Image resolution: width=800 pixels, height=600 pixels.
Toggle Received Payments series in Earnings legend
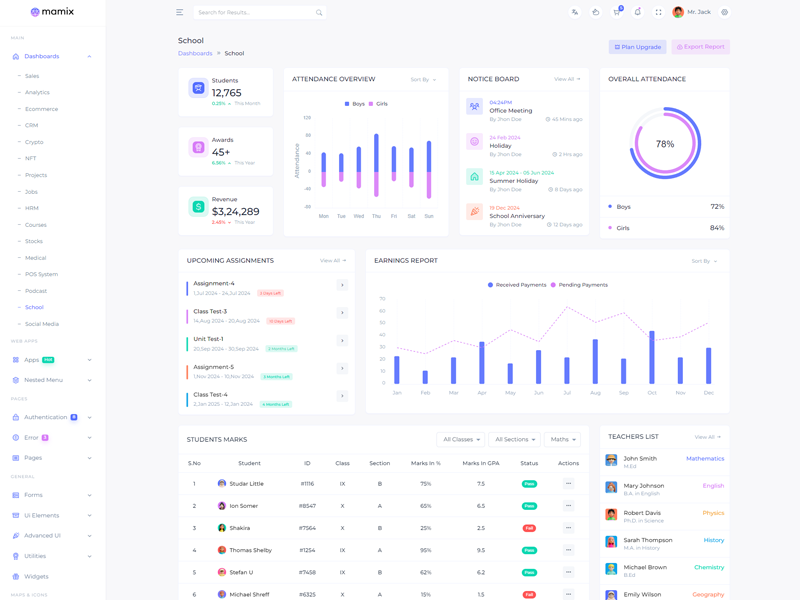pos(519,285)
